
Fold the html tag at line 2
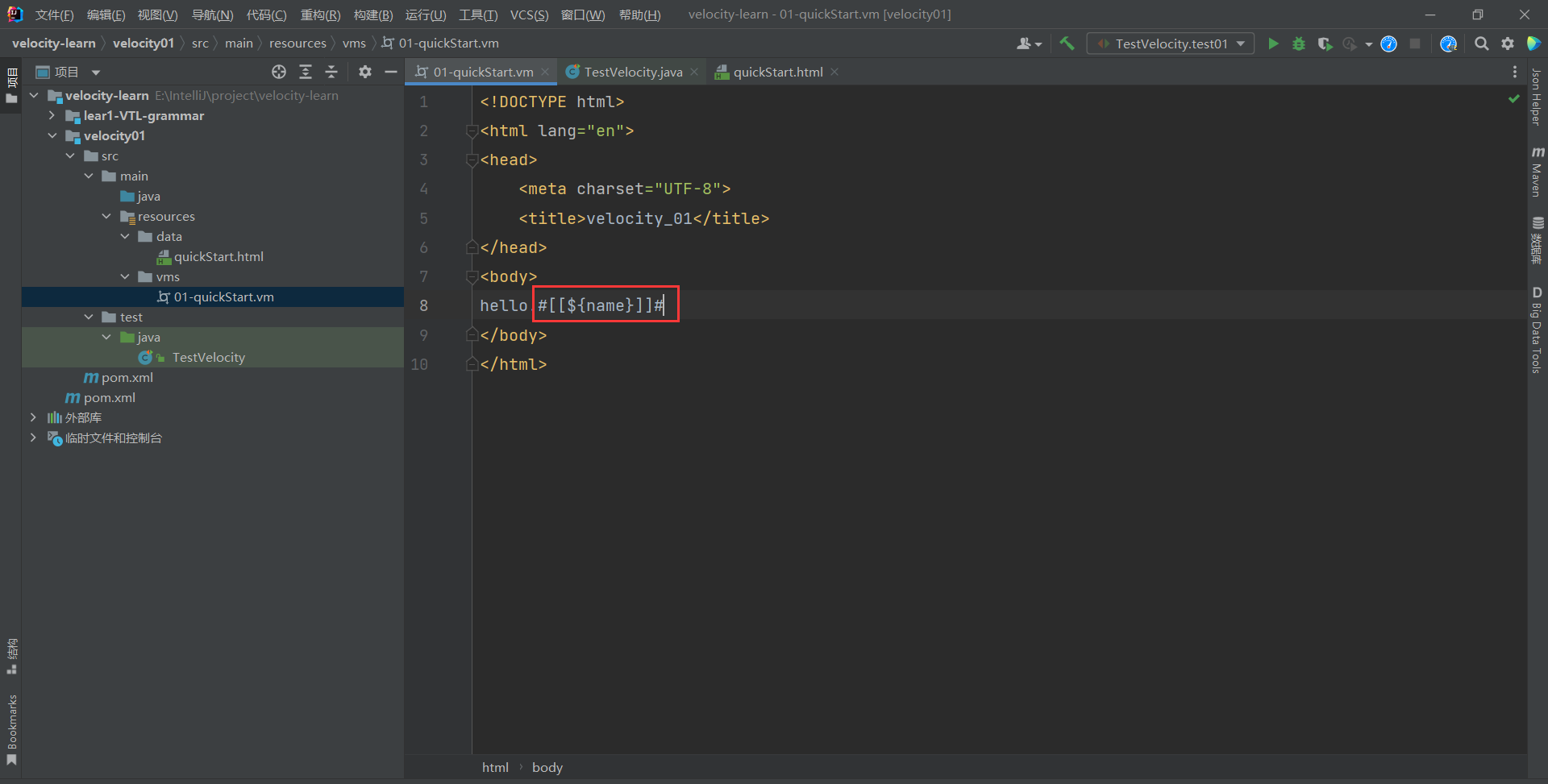tap(472, 131)
